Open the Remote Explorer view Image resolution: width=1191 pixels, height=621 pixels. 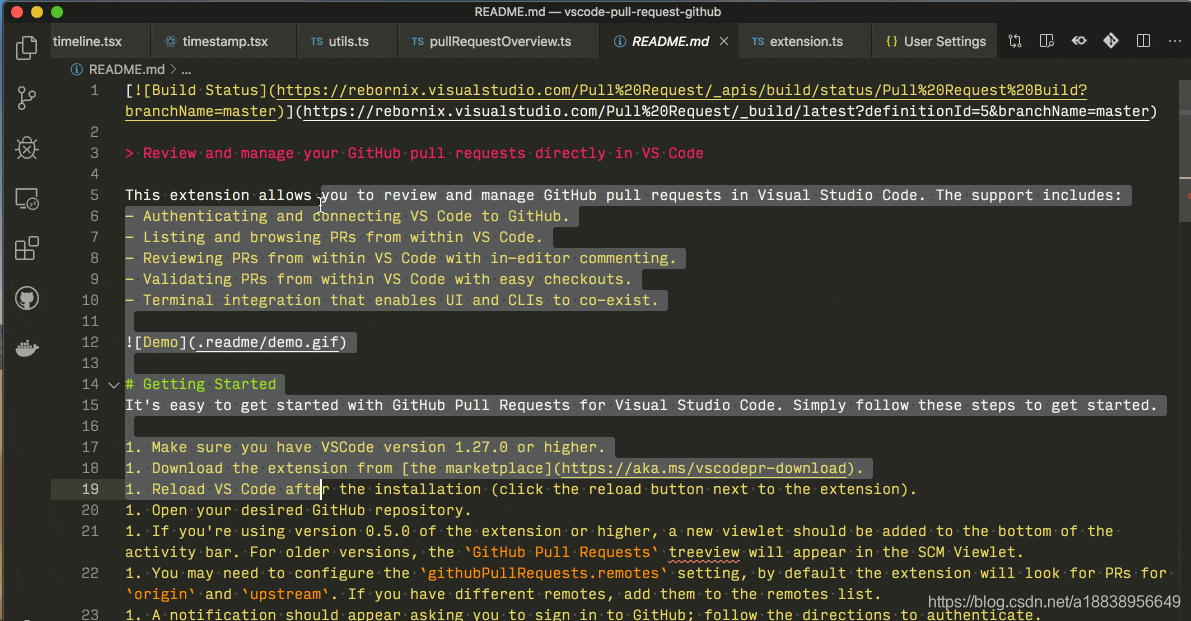pyautogui.click(x=27, y=199)
